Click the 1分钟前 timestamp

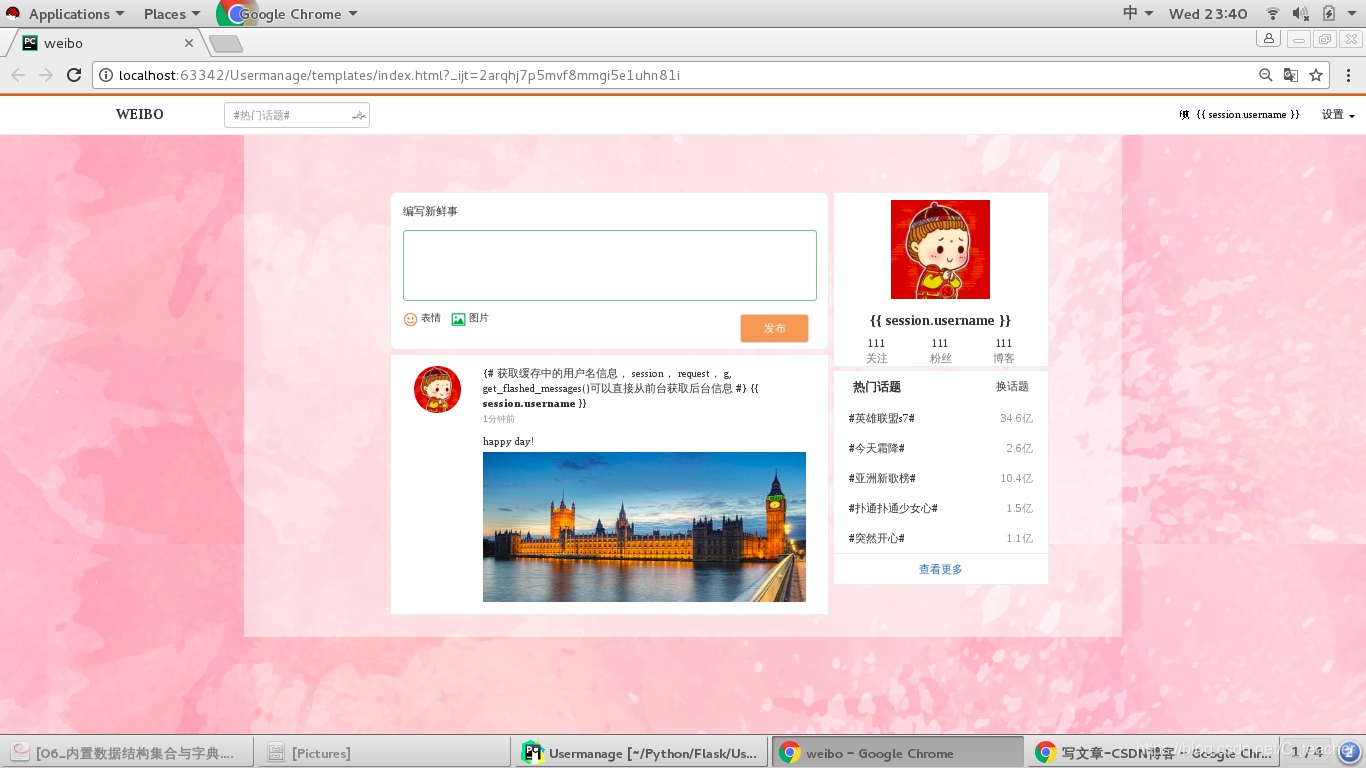pos(499,419)
